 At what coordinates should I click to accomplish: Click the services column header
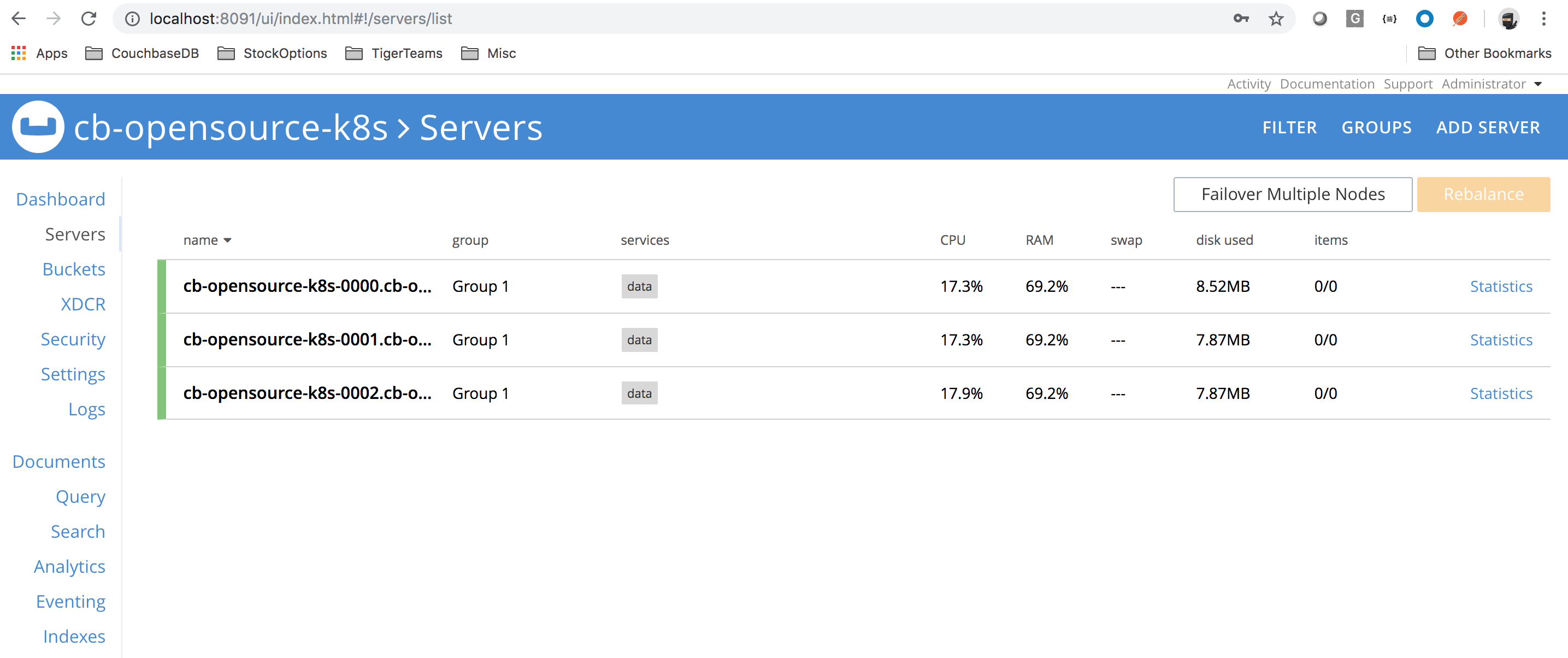click(x=645, y=240)
